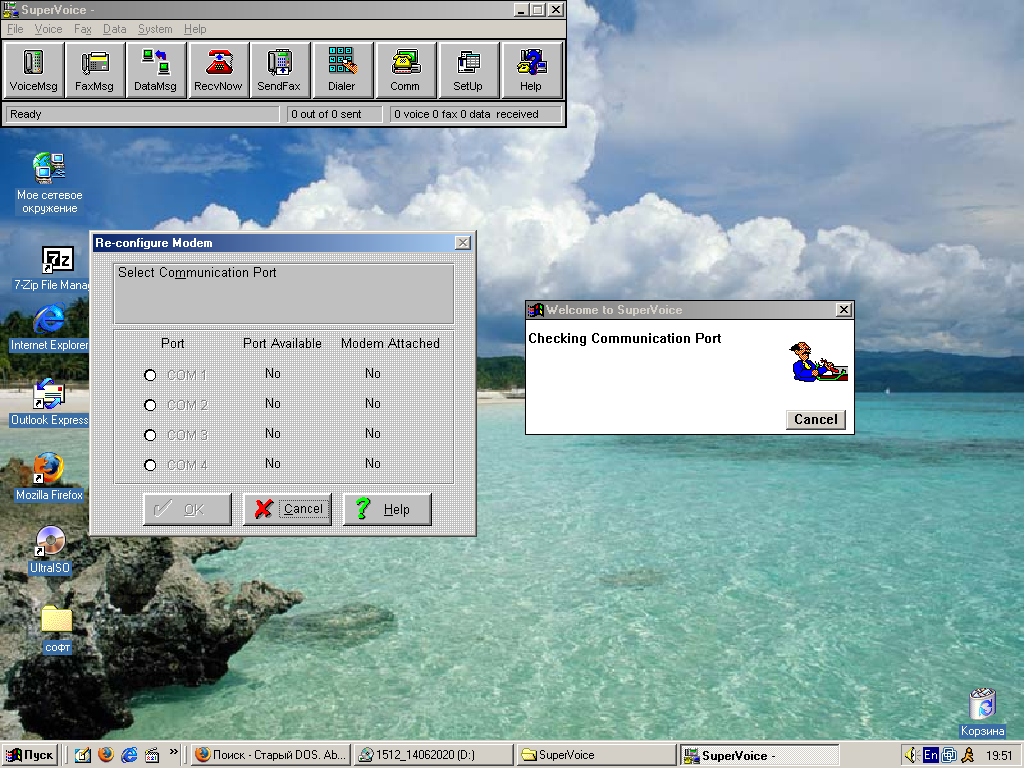Open the VoiceMsg toolbar icon

pos(34,70)
